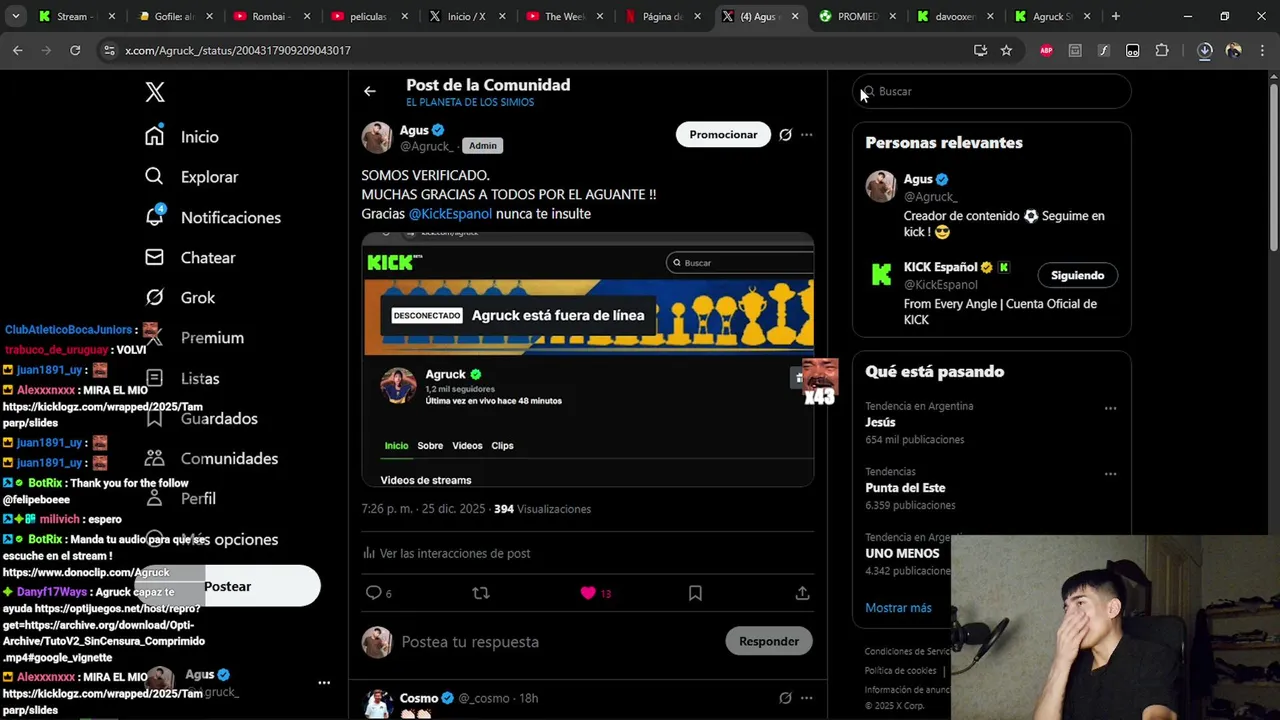1280x720 pixels.
Task: Open the three-dot menu on Cosmo's reply
Action: click(807, 698)
